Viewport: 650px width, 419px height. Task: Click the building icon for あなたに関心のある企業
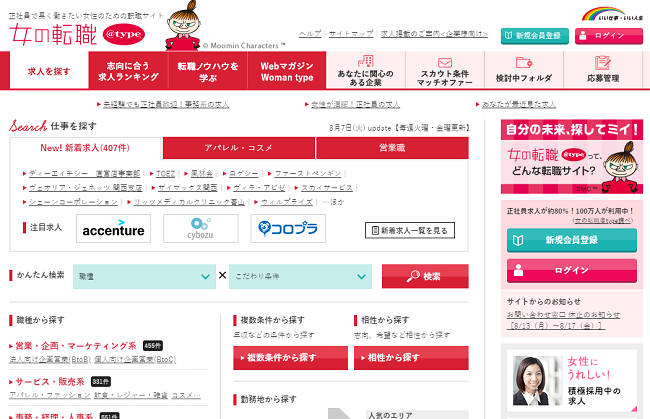366,61
